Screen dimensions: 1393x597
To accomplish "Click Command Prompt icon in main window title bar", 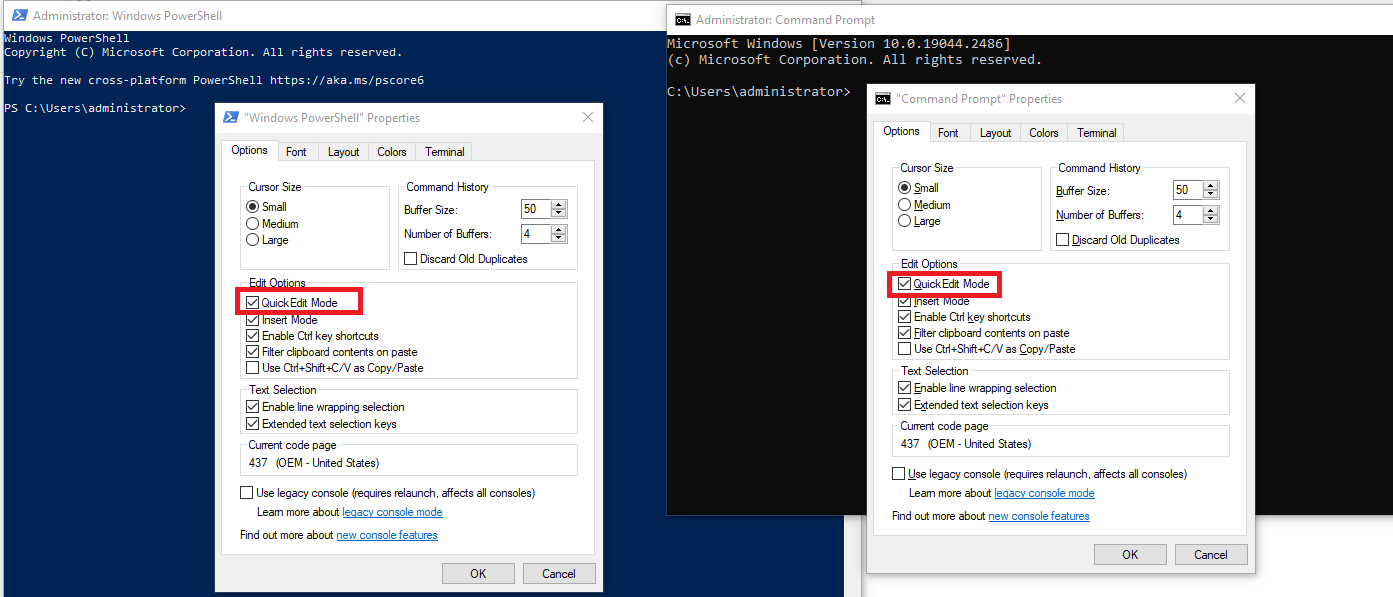I will [682, 19].
